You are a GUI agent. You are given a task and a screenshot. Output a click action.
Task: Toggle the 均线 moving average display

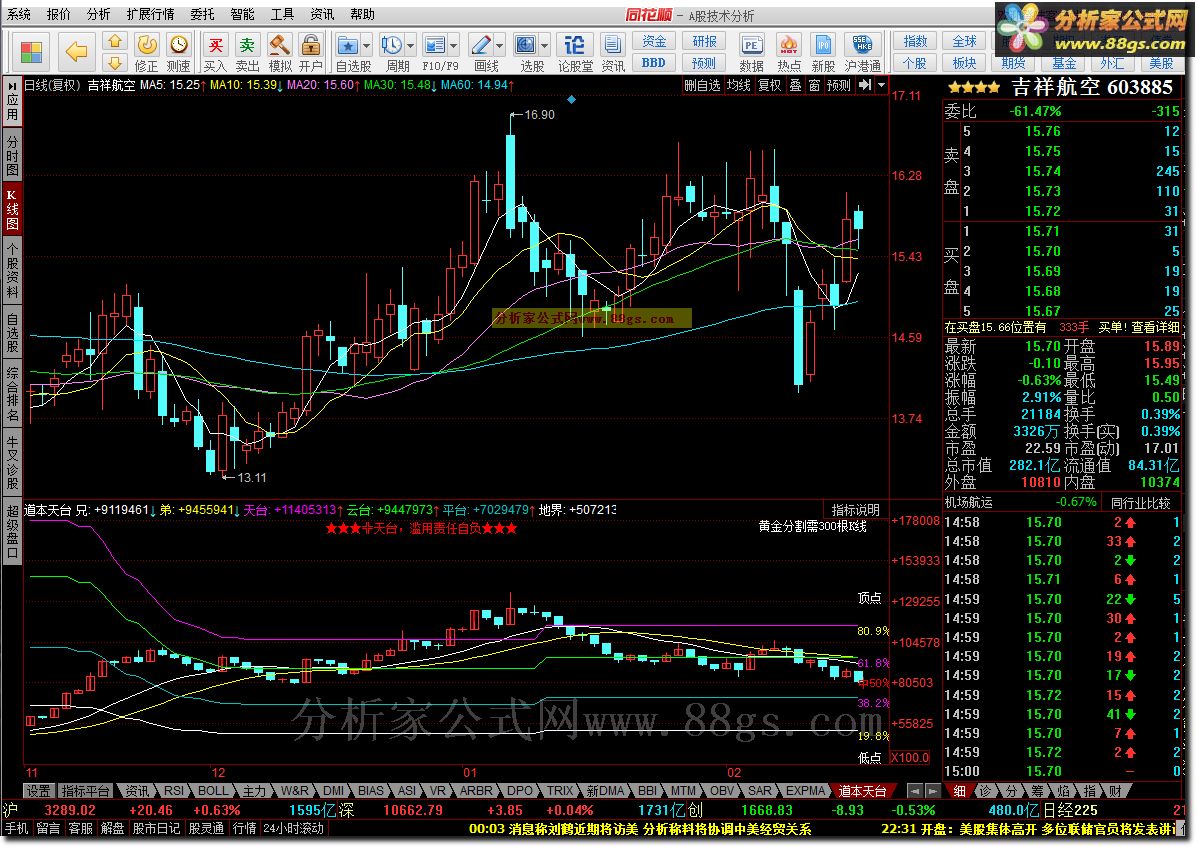coord(738,85)
